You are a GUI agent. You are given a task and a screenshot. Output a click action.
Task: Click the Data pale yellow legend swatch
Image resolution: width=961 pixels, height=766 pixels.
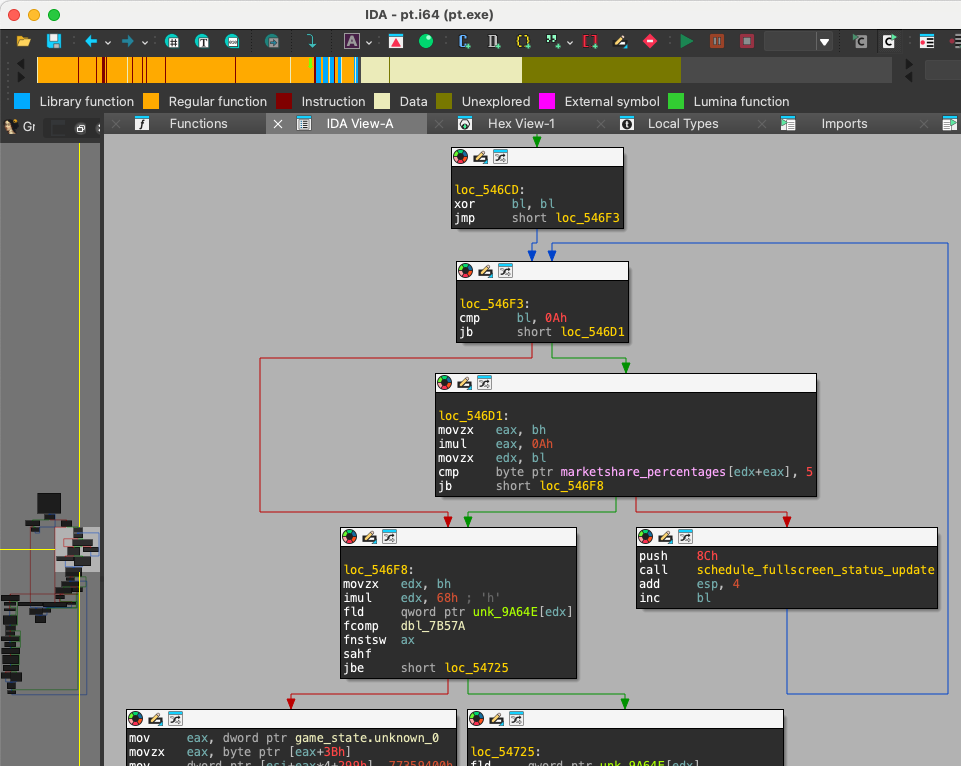(x=382, y=101)
